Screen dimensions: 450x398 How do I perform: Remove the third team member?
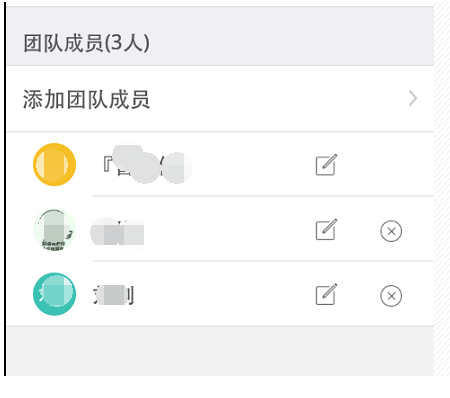391,296
